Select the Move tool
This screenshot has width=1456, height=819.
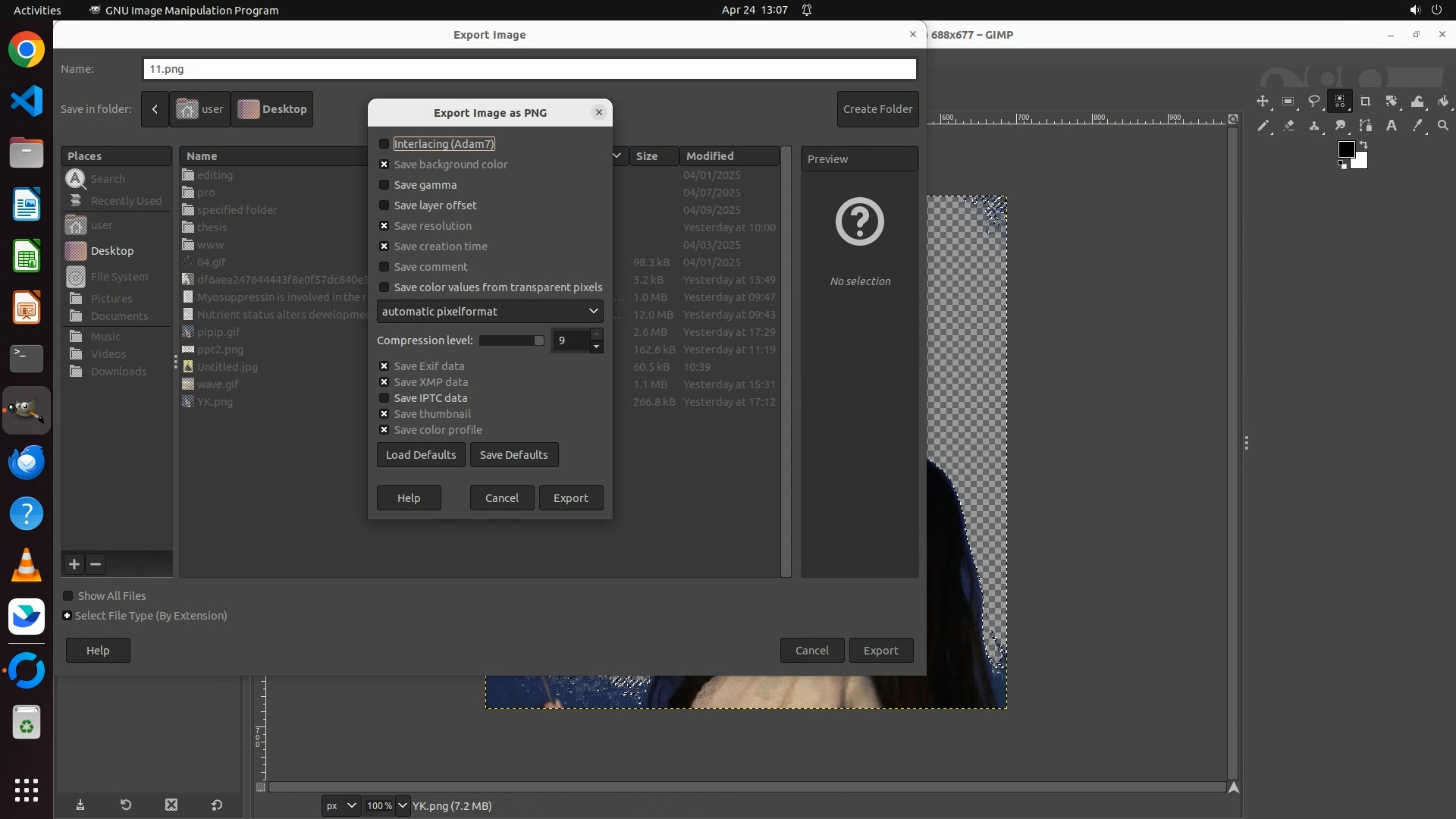coord(1263,102)
